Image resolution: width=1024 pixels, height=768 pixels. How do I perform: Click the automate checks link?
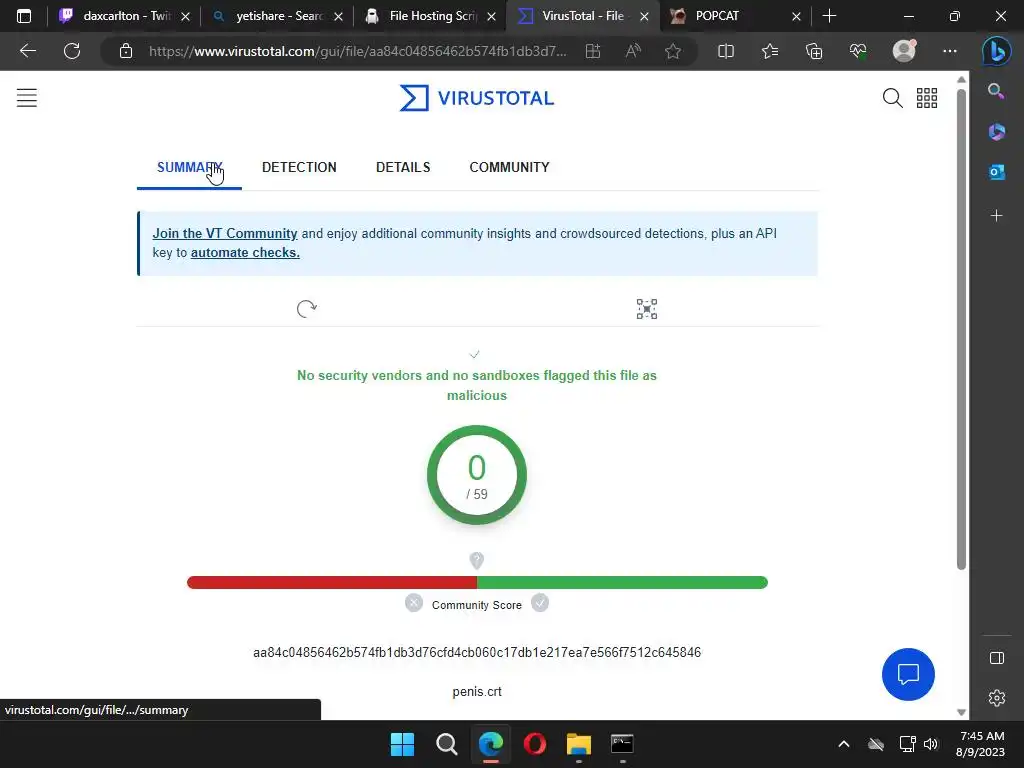point(245,253)
